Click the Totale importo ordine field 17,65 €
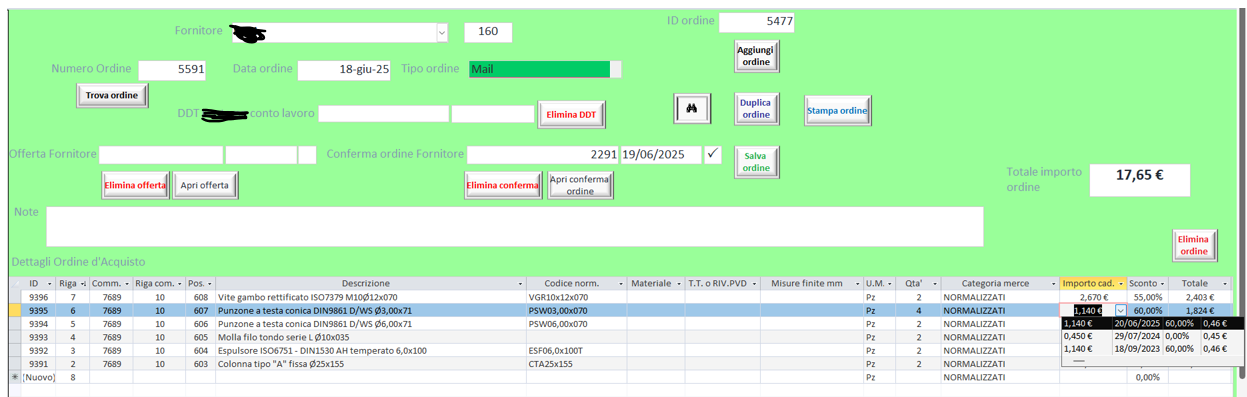1247x397 pixels. pyautogui.click(x=1140, y=179)
